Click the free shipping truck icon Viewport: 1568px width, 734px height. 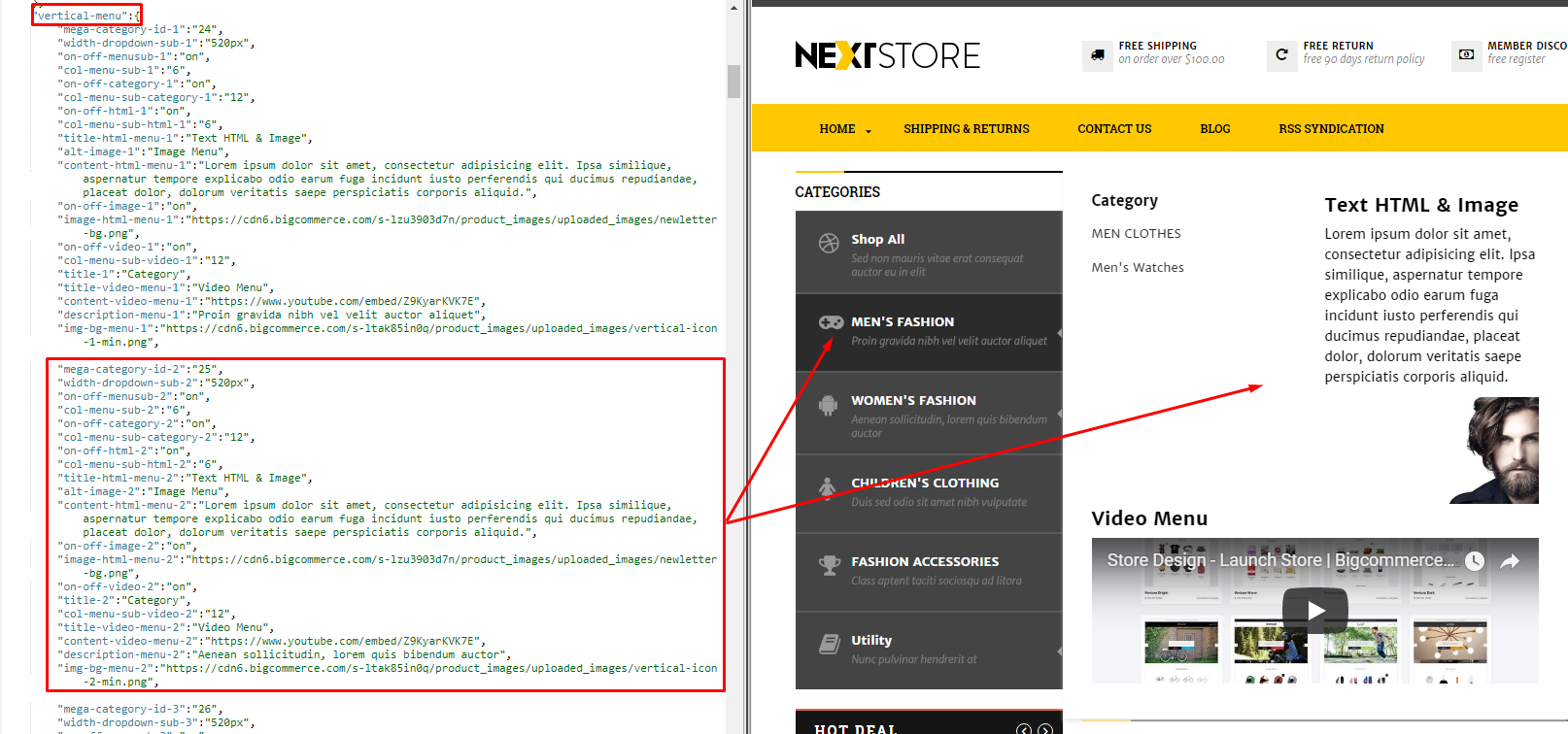[x=1097, y=55]
